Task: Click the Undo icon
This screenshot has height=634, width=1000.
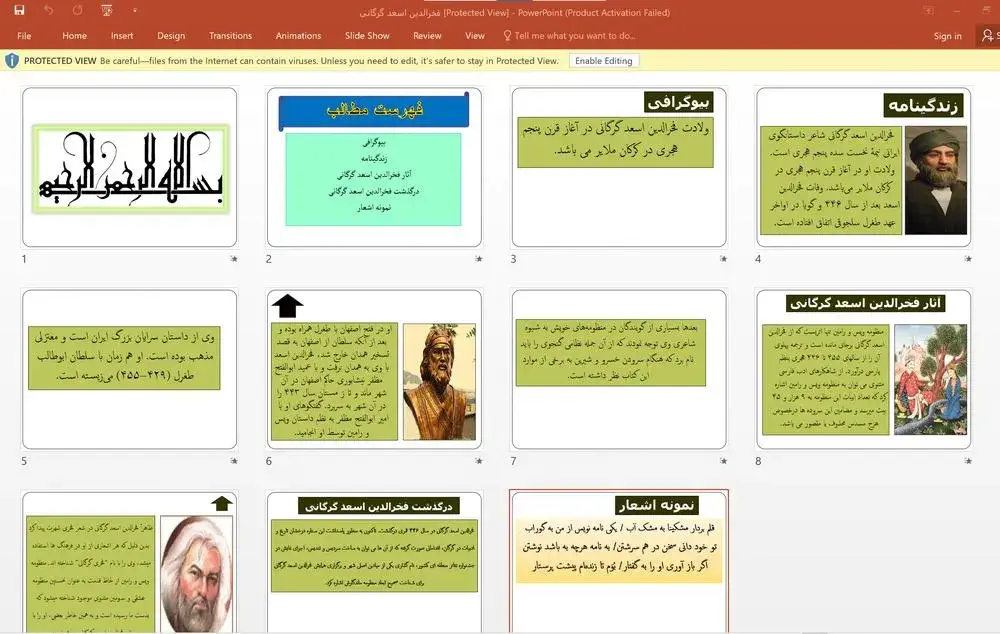Action: tap(48, 9)
